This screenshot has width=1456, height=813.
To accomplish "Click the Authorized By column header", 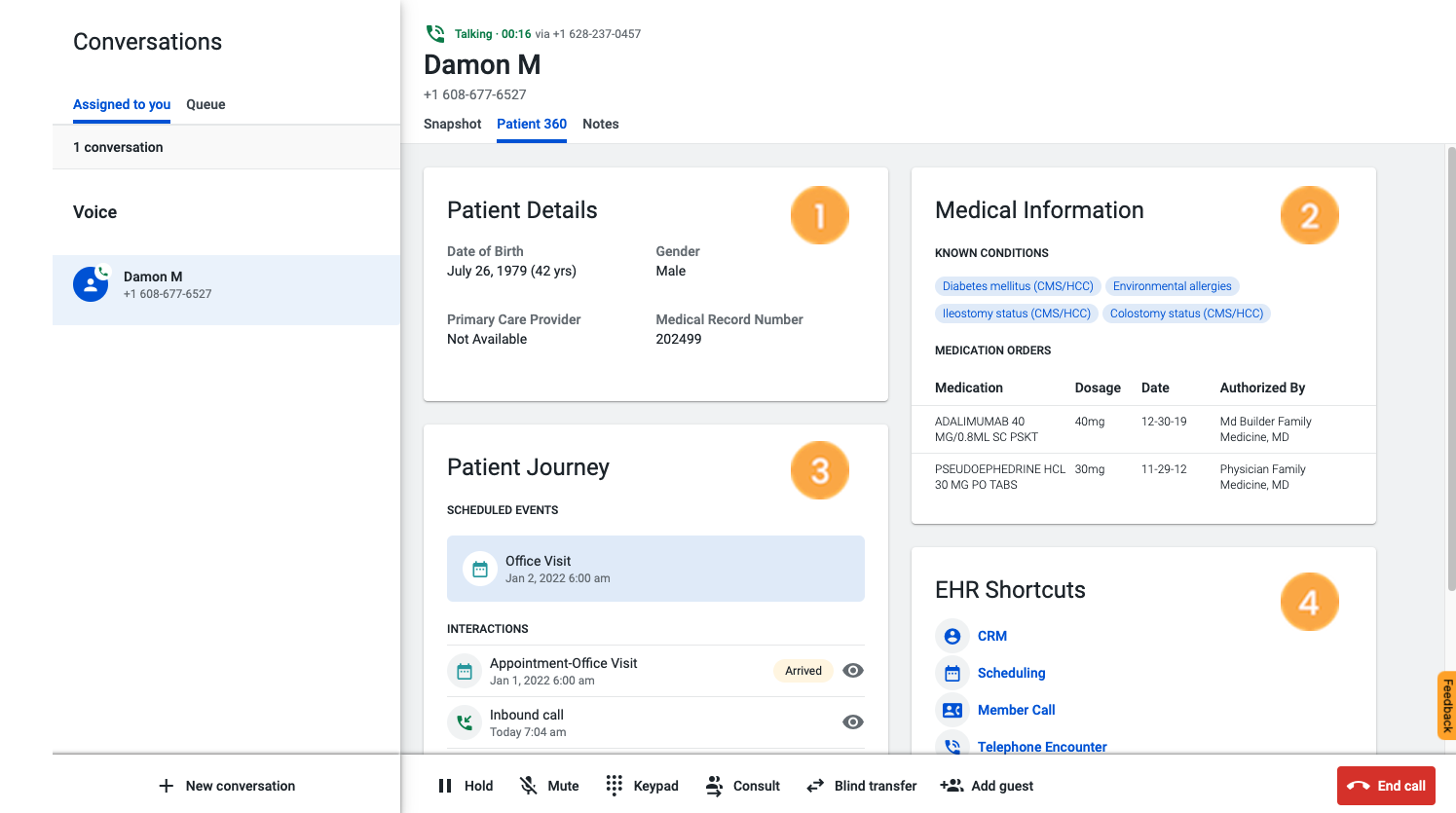I will (1262, 388).
